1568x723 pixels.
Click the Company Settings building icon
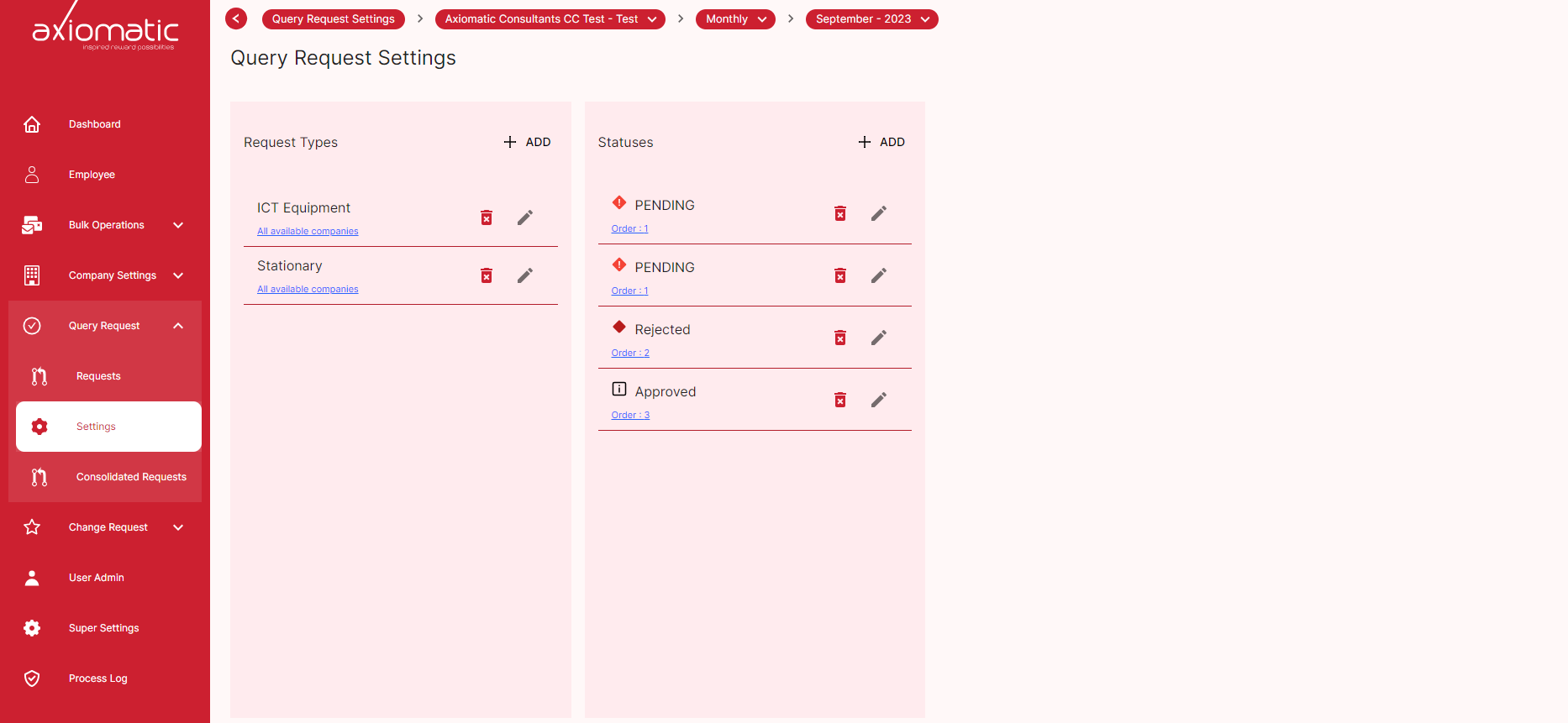tap(32, 275)
